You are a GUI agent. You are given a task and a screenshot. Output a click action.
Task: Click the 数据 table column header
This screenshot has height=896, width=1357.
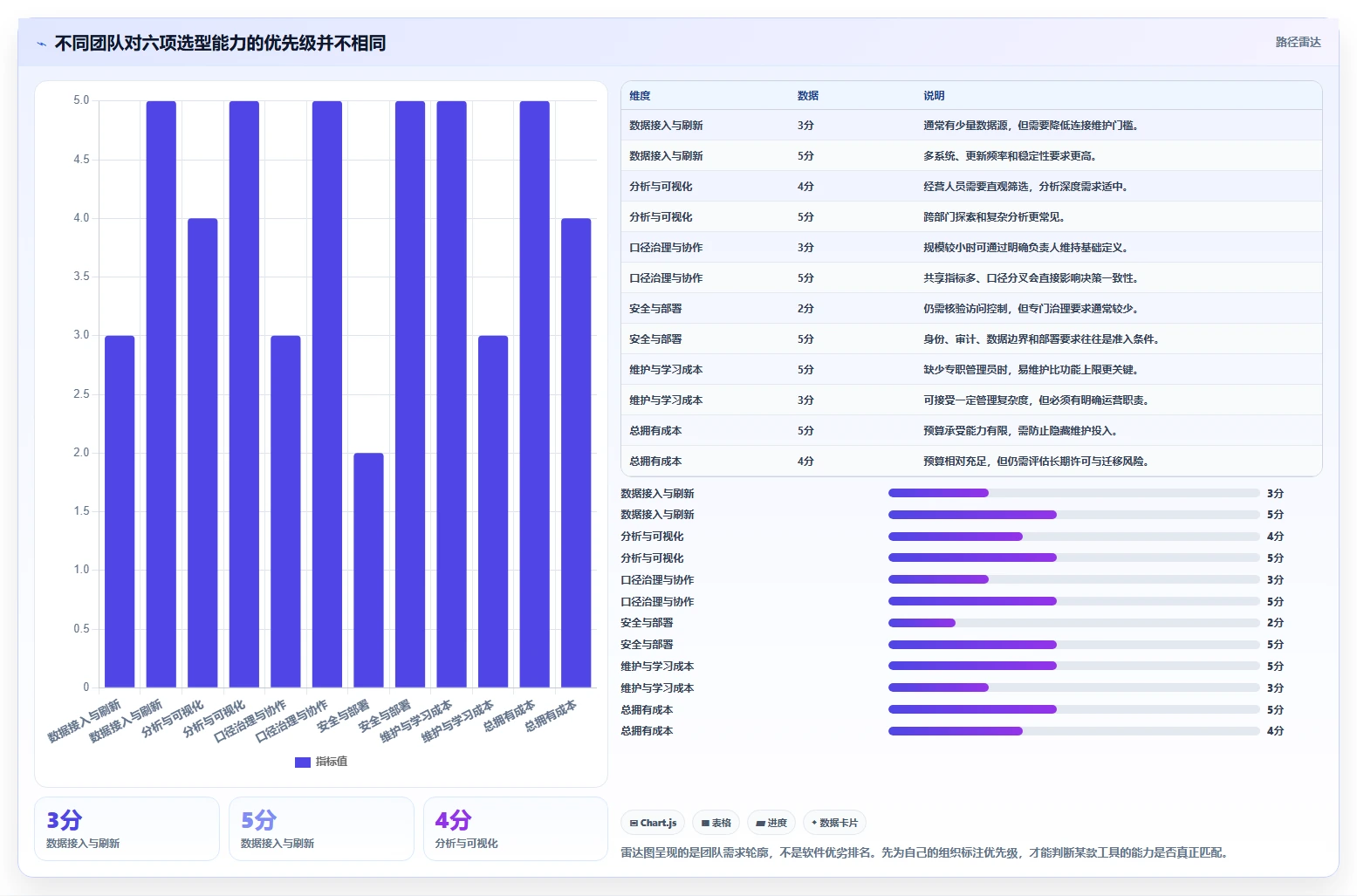click(x=808, y=96)
